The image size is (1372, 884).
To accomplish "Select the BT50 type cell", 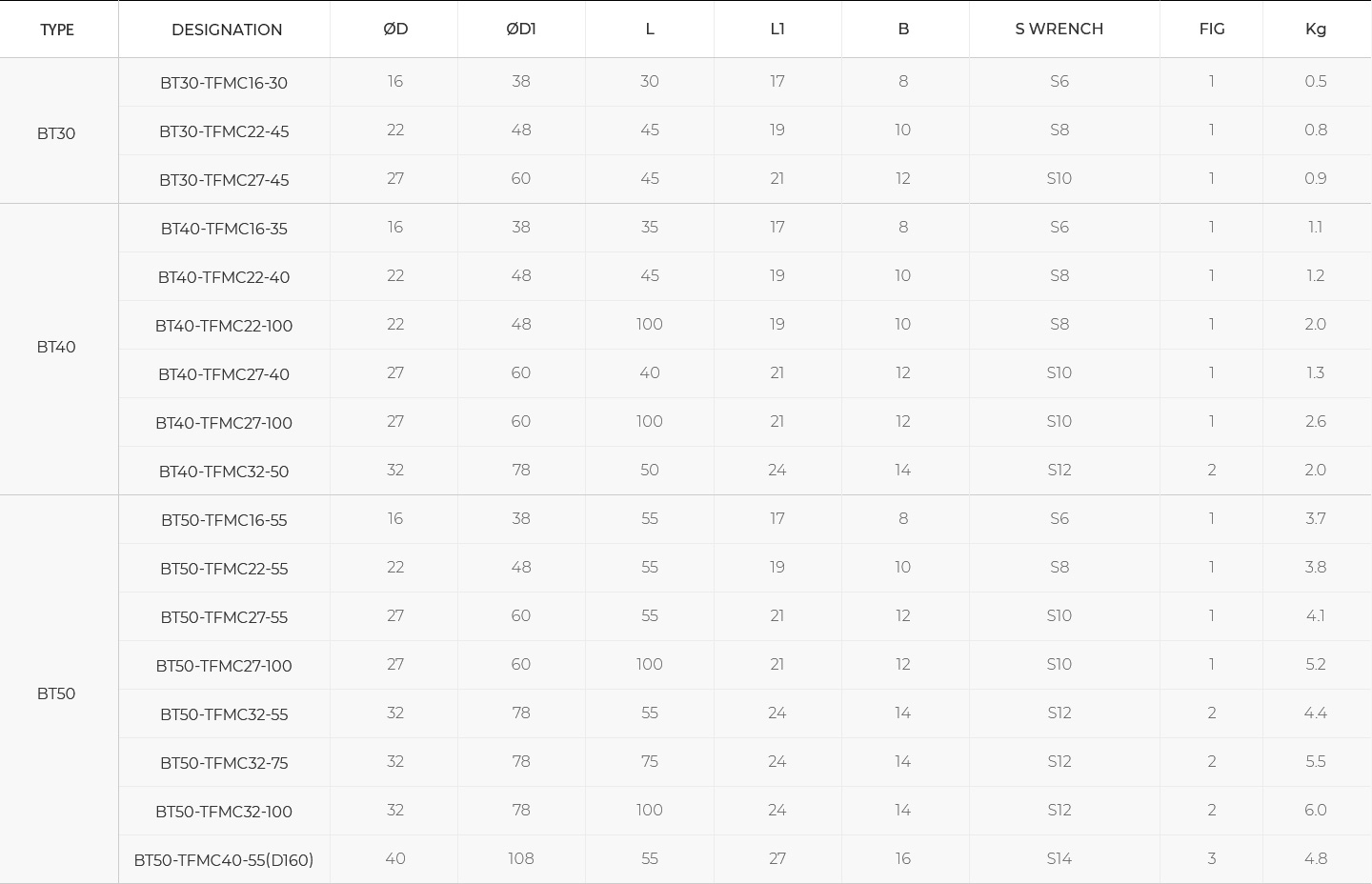I will [56, 693].
